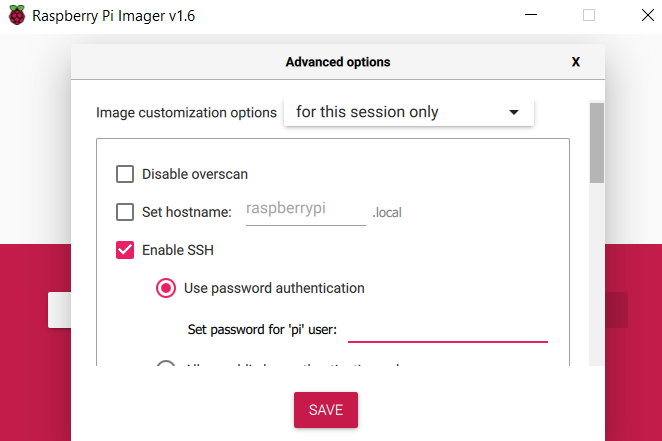Click the white button left of the dialog
This screenshot has width=662, height=441.
pos(59,310)
